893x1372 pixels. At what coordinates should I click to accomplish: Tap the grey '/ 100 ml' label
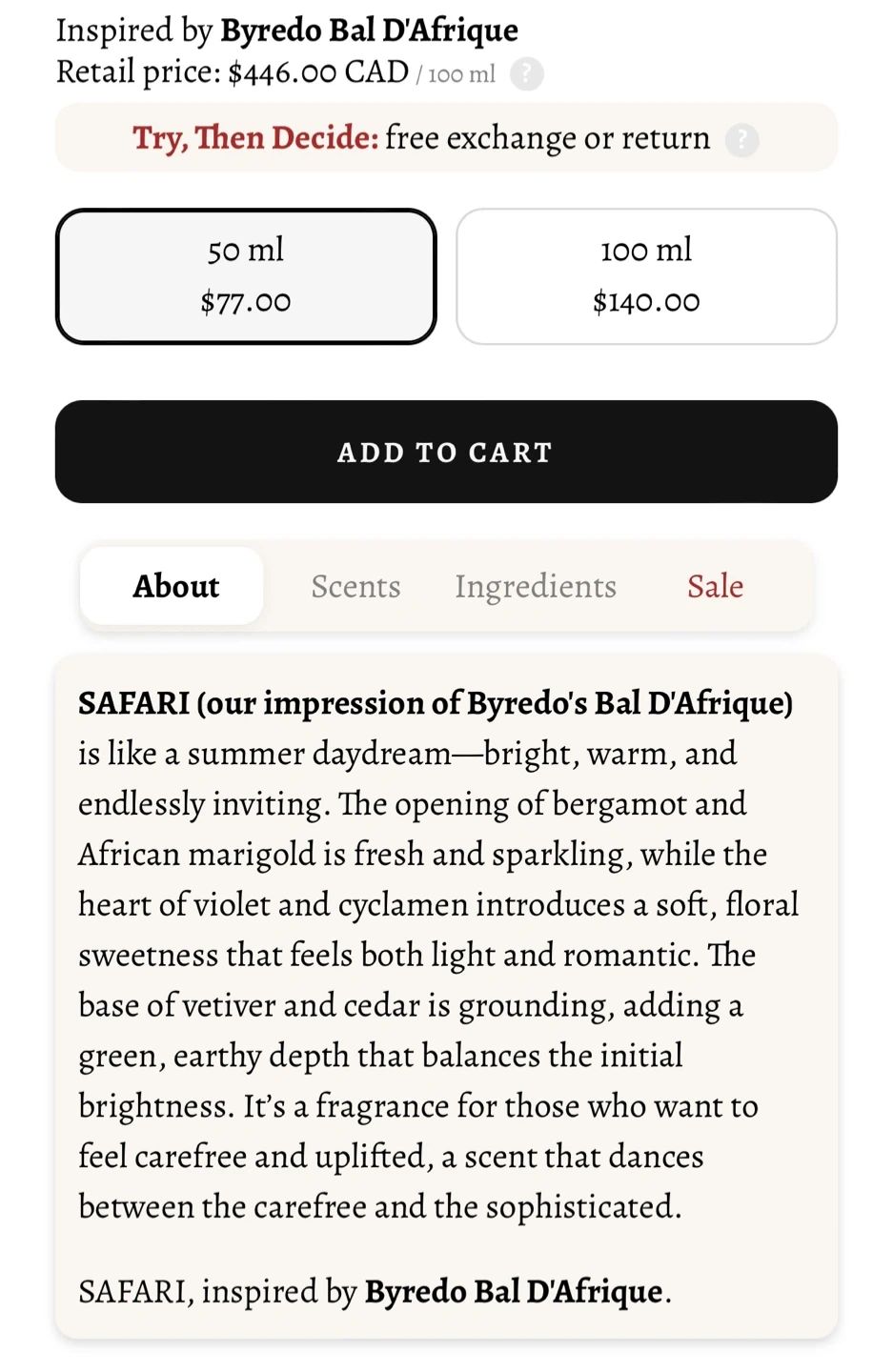tap(456, 74)
